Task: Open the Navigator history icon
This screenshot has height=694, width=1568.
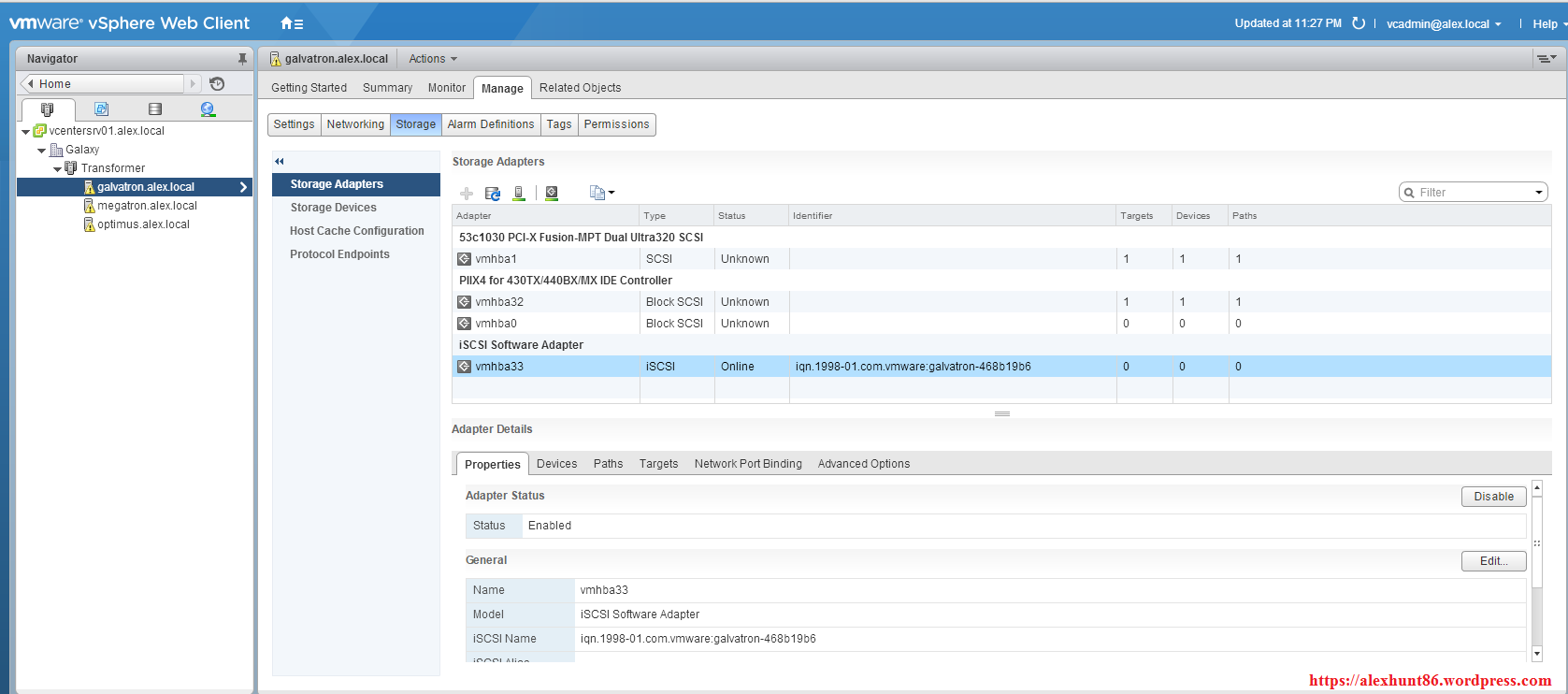Action: pyautogui.click(x=217, y=83)
